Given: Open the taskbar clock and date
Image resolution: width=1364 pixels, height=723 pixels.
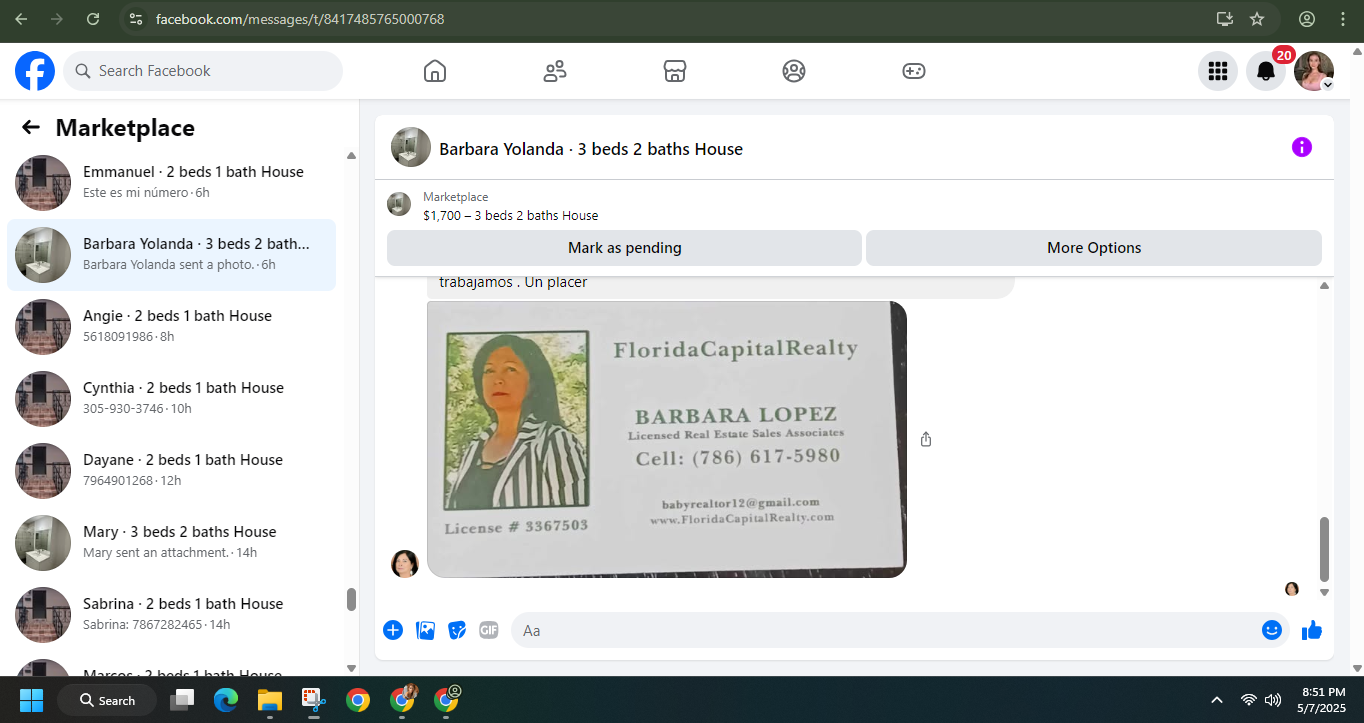Looking at the screenshot, I should point(1324,700).
